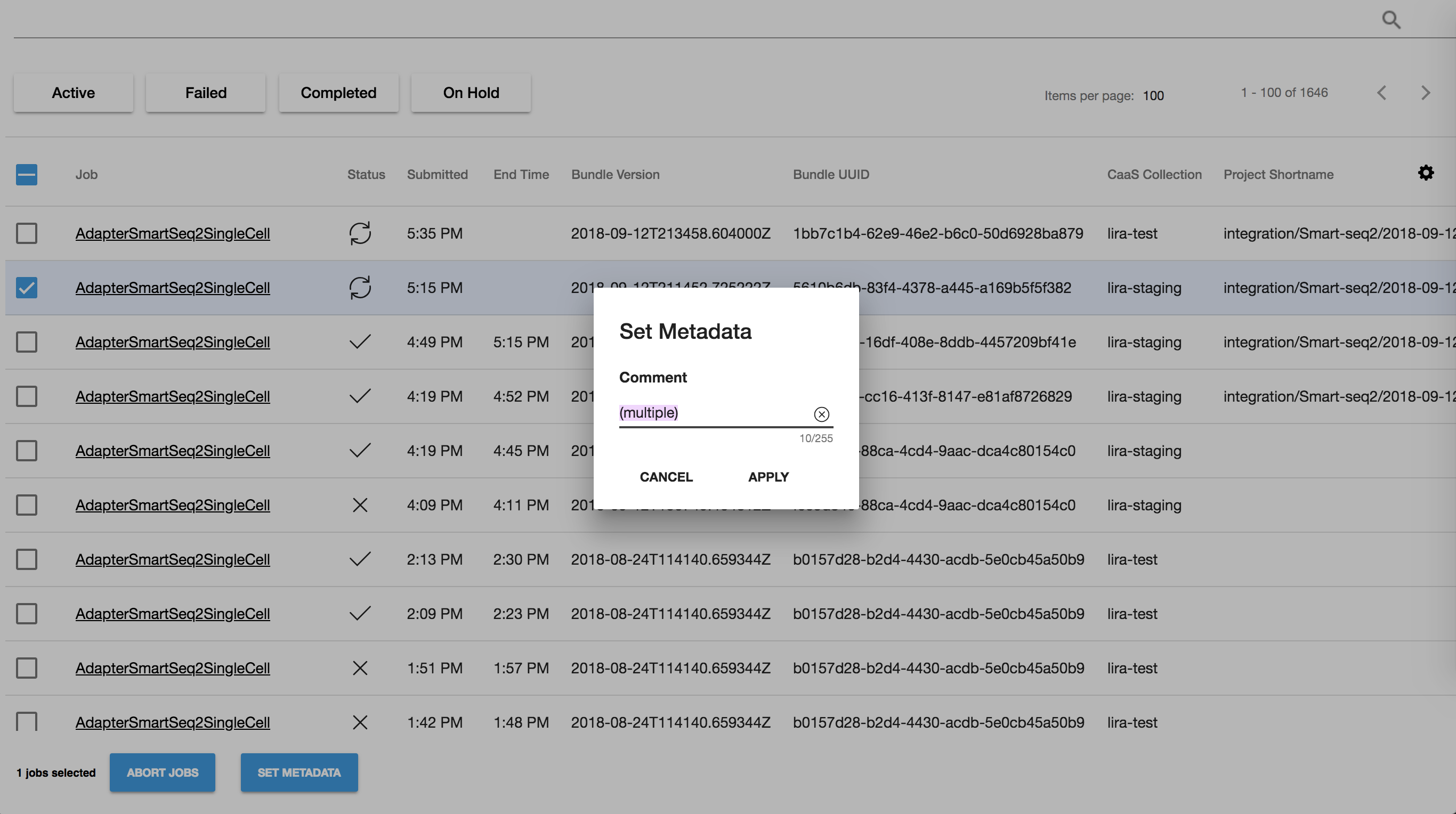Click CANCEL to dismiss the dialog
The height and width of the screenshot is (814, 1456).
666,477
